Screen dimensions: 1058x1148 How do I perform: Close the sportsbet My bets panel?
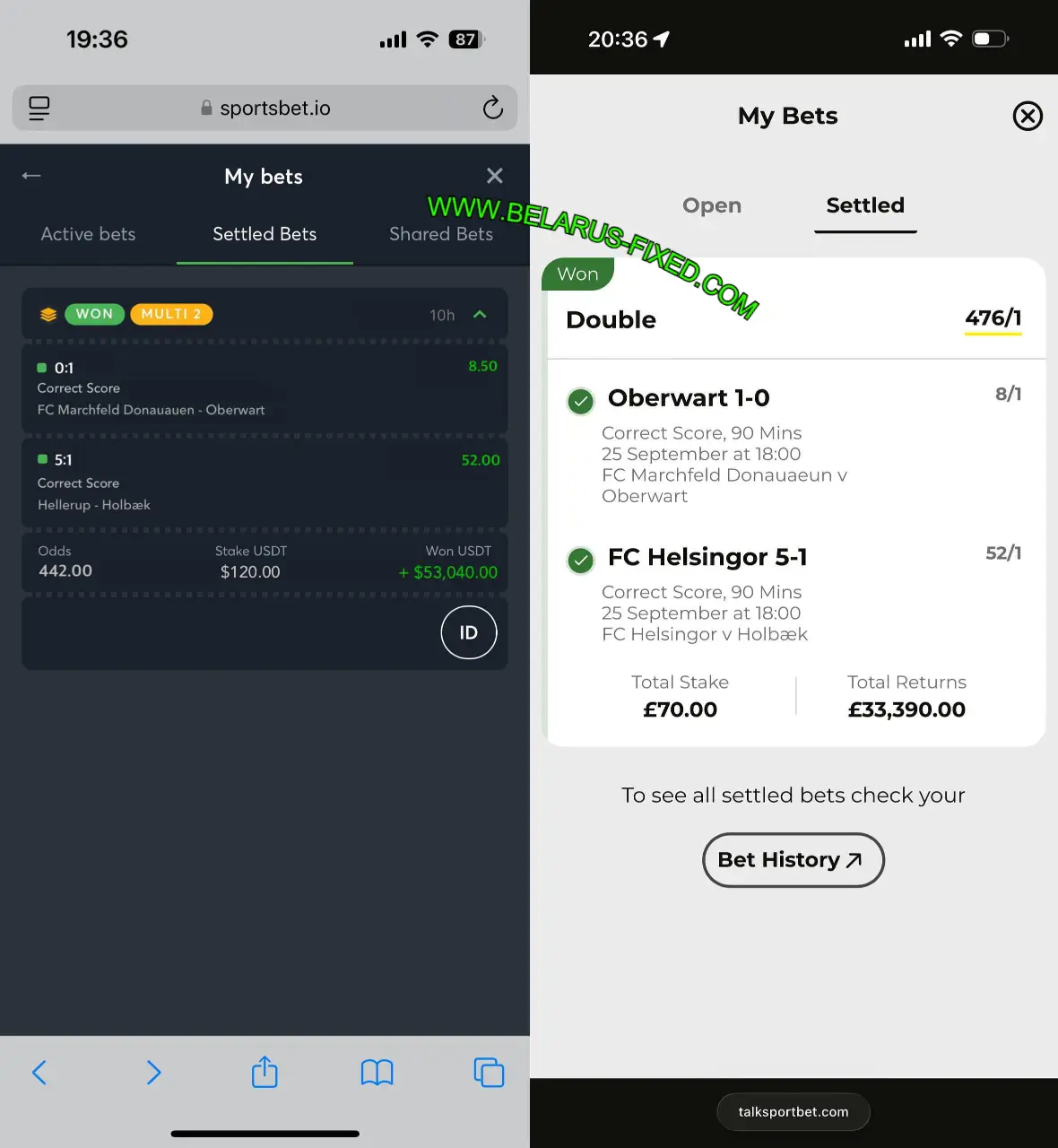pyautogui.click(x=494, y=176)
